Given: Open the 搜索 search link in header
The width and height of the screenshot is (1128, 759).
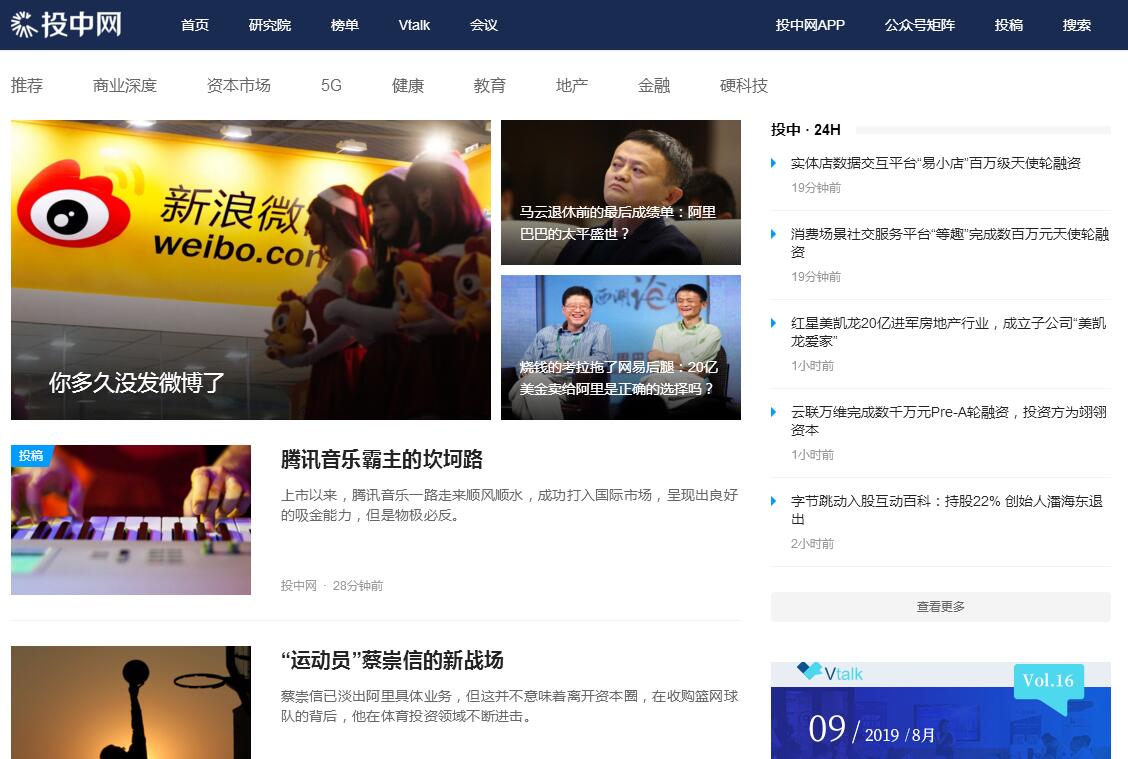Looking at the screenshot, I should click(1076, 25).
